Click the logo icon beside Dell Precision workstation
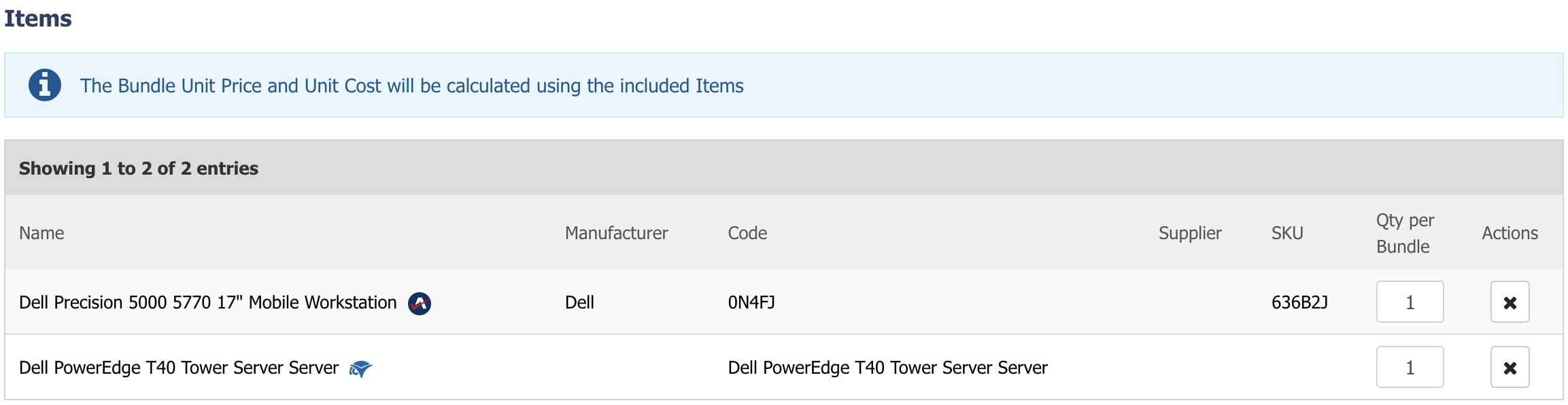Screen dimensions: 1568x405 coord(420,303)
